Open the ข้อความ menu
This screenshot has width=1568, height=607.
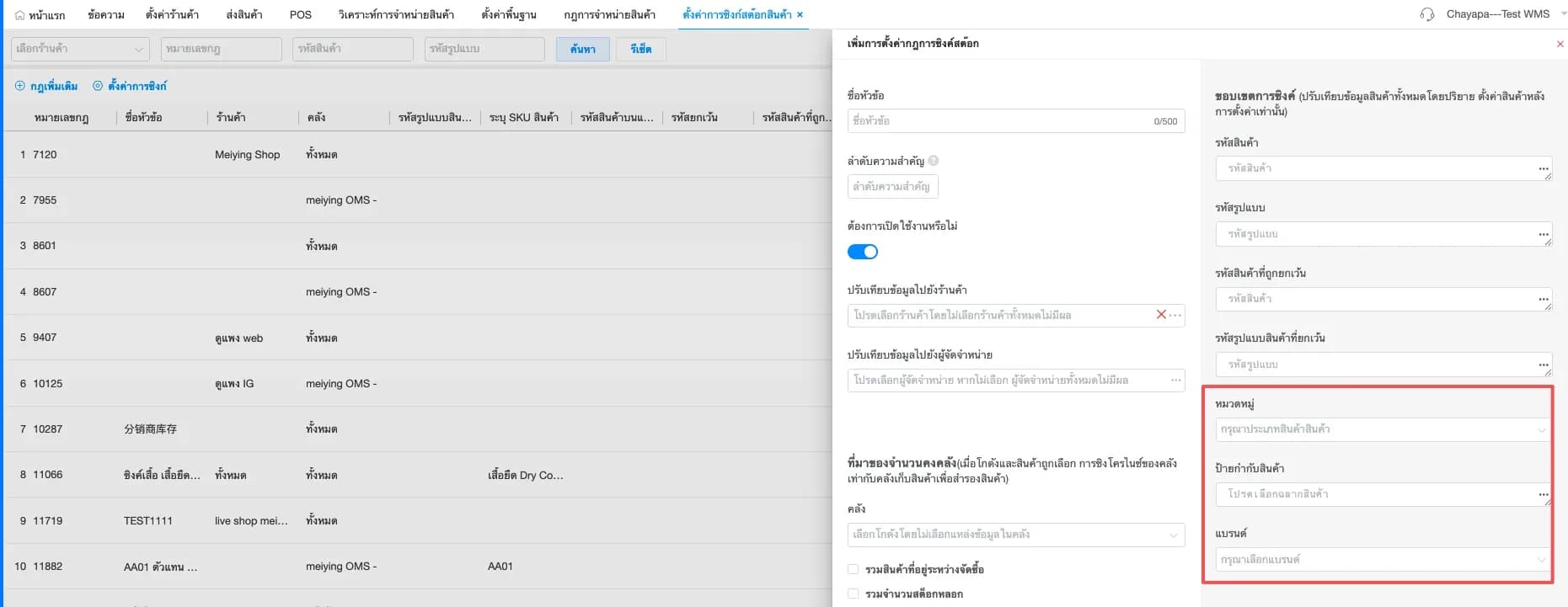pos(106,14)
